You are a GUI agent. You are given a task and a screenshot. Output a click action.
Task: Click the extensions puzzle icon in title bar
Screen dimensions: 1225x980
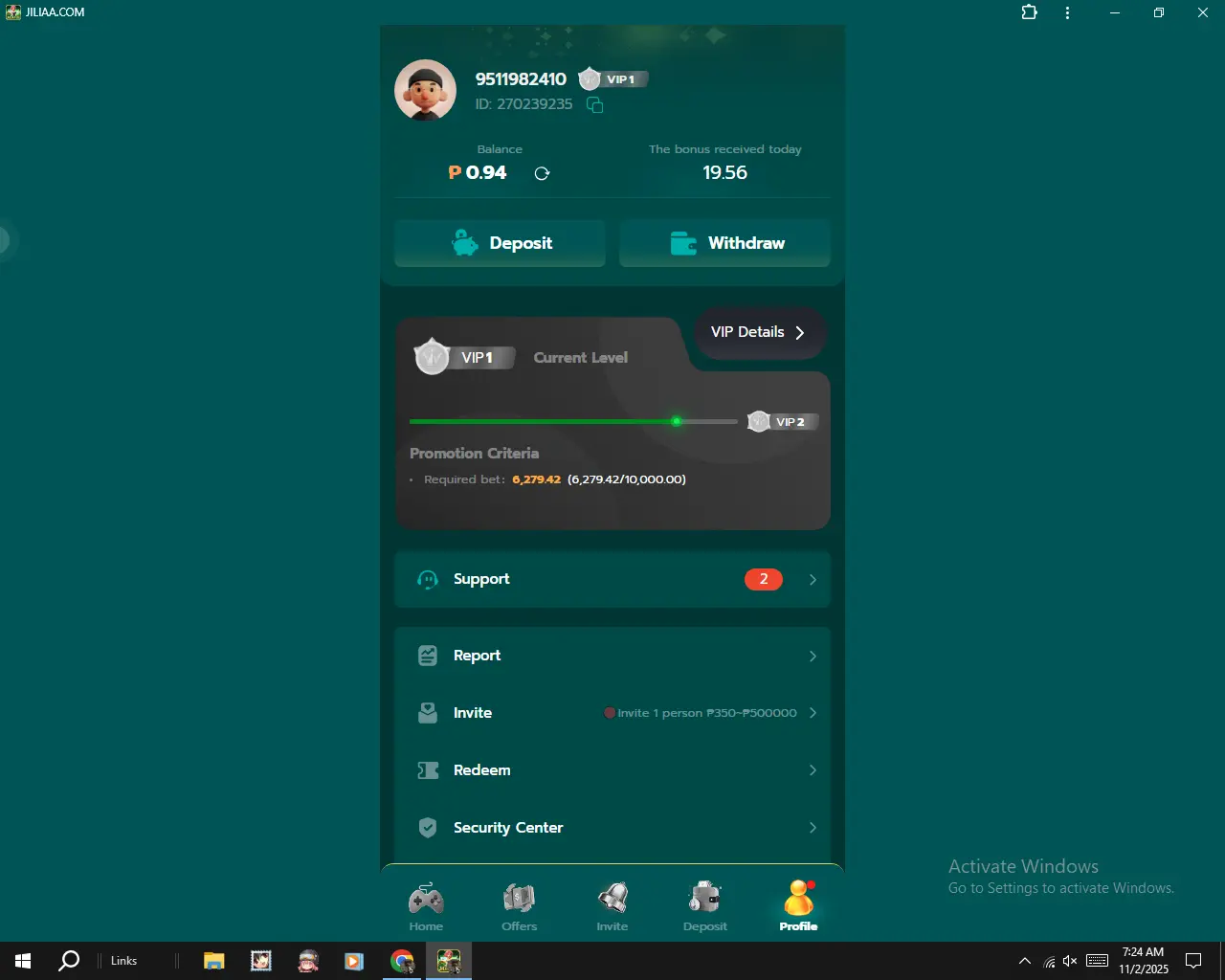1029,12
